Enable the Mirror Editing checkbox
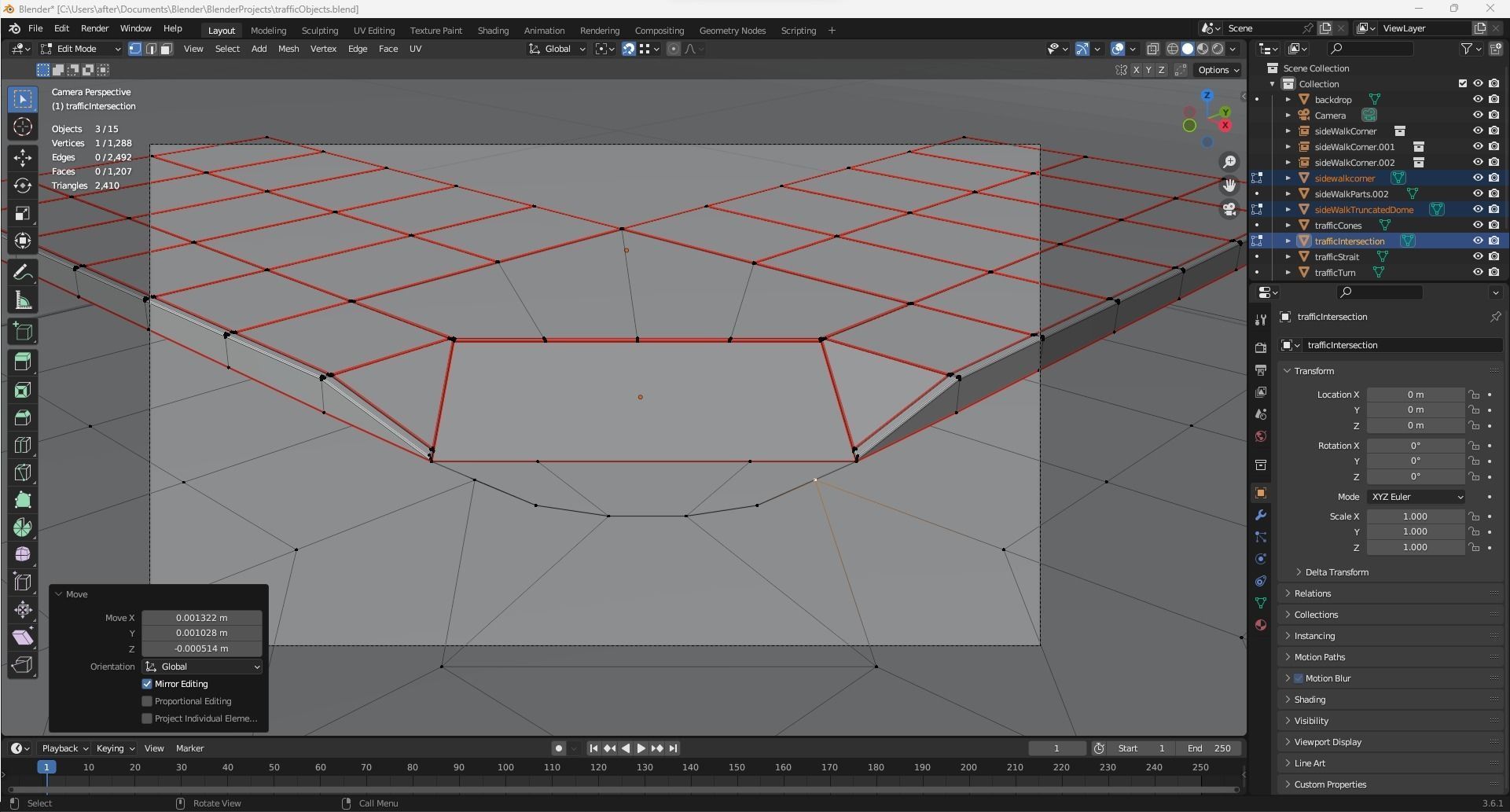 pyautogui.click(x=147, y=684)
